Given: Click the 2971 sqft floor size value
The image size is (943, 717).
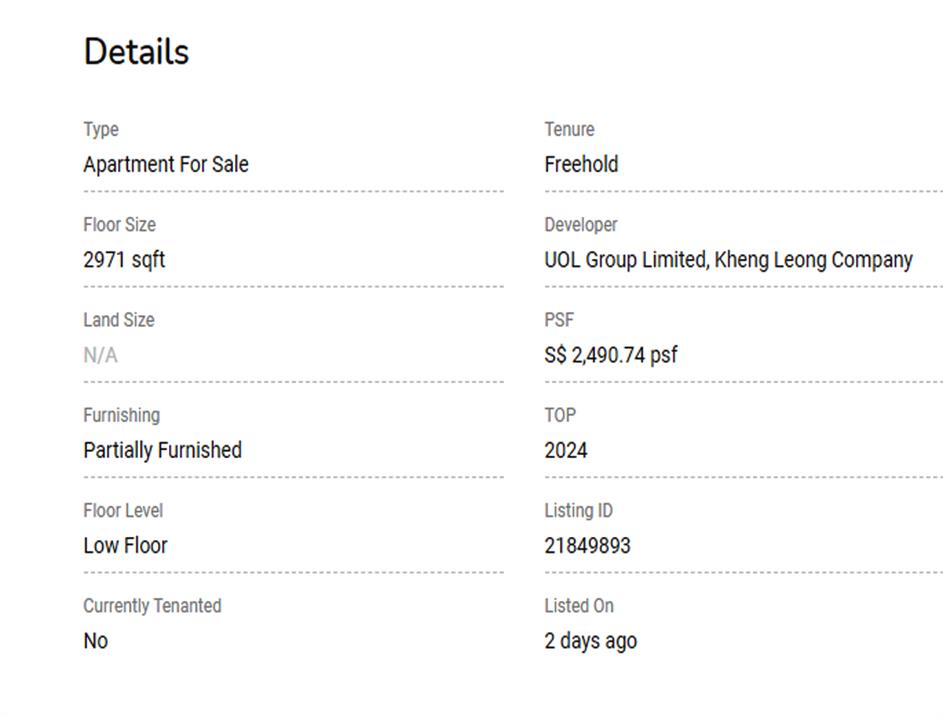Looking at the screenshot, I should pyautogui.click(x=124, y=260).
